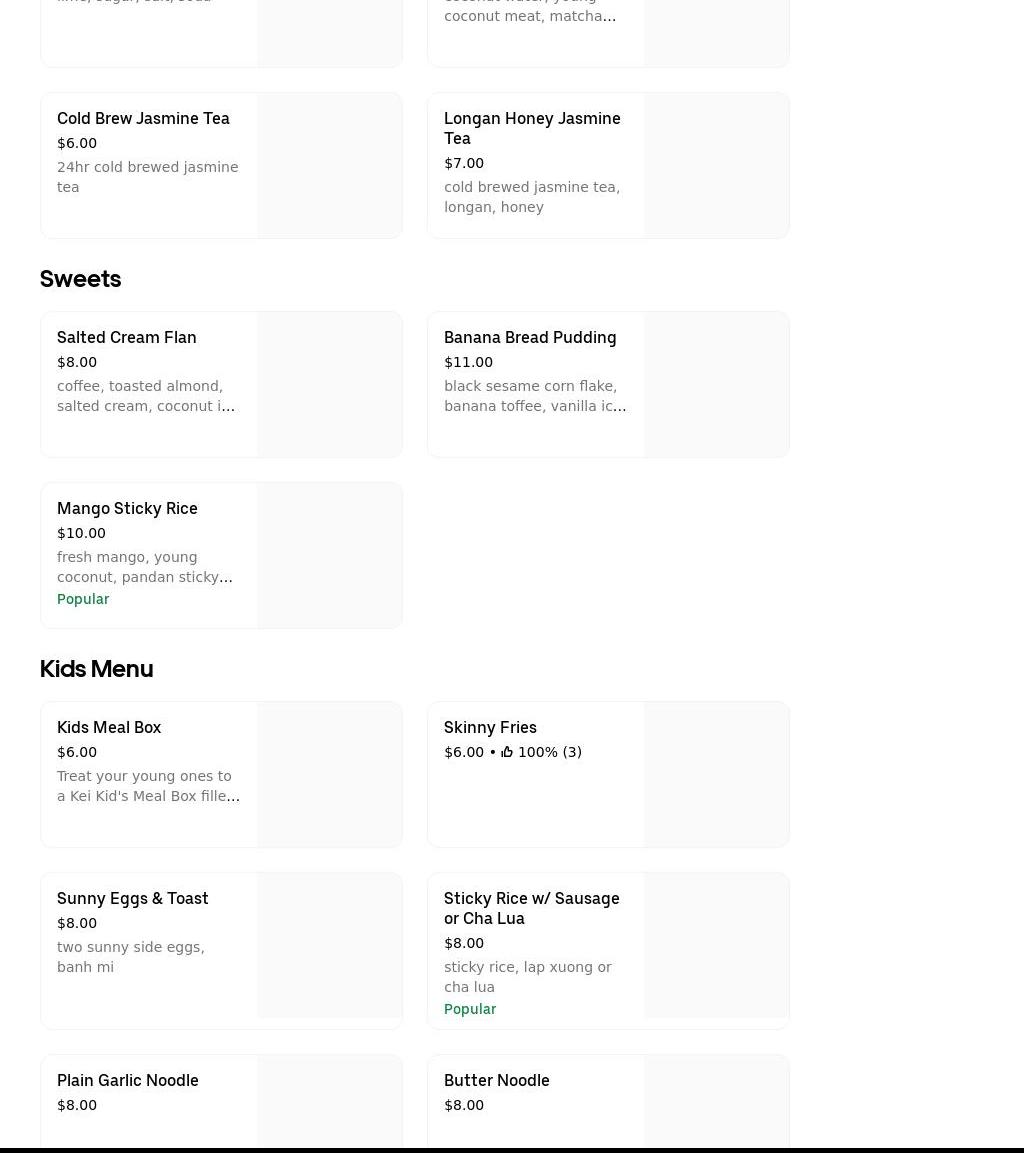Click the thumbs-up rating icon on Skinny Fries
Image resolution: width=1024 pixels, height=1153 pixels.
(x=507, y=752)
